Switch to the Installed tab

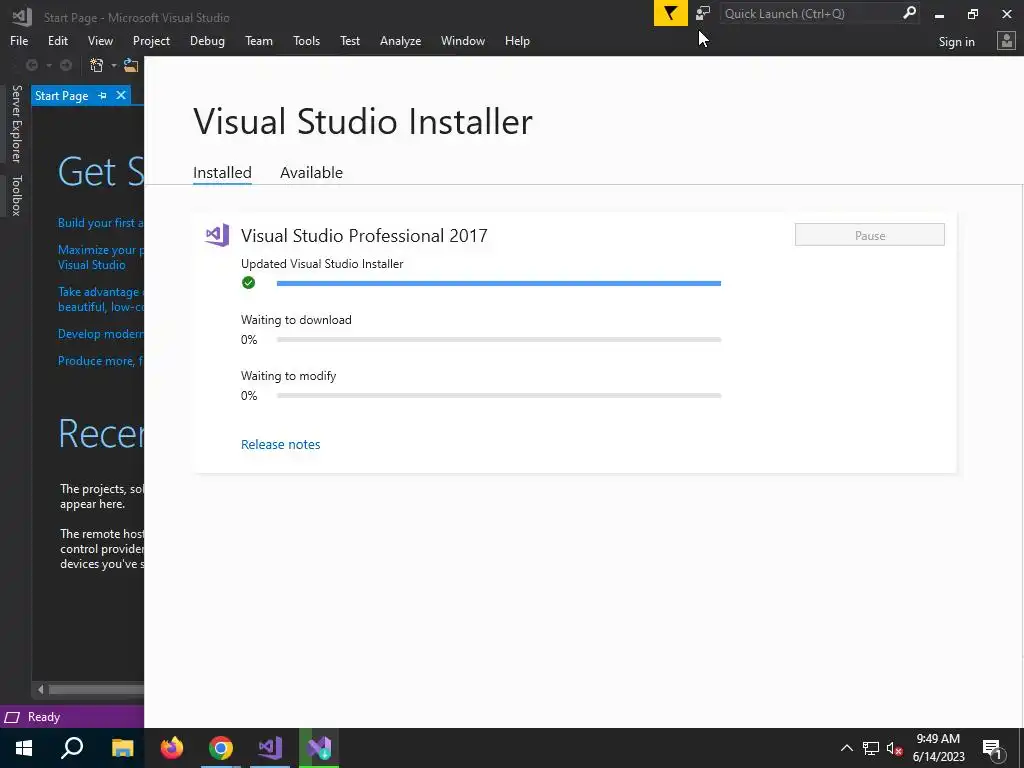pyautogui.click(x=222, y=172)
